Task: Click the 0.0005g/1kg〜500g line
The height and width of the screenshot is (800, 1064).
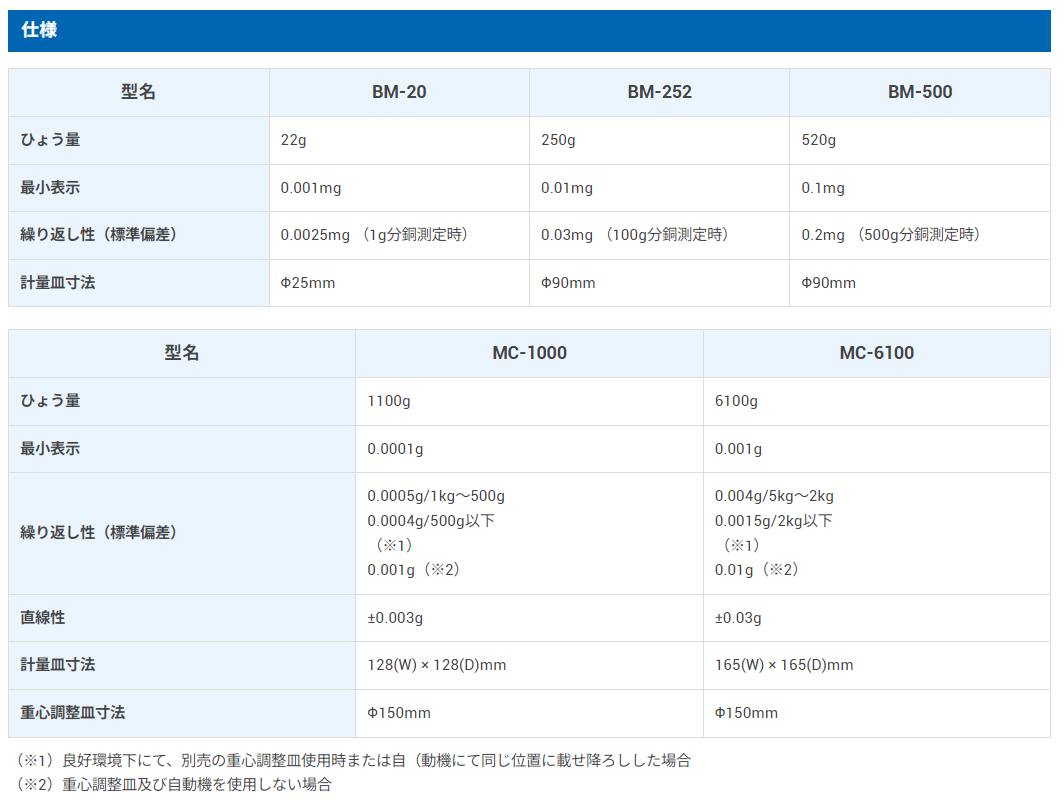Action: 436,496
